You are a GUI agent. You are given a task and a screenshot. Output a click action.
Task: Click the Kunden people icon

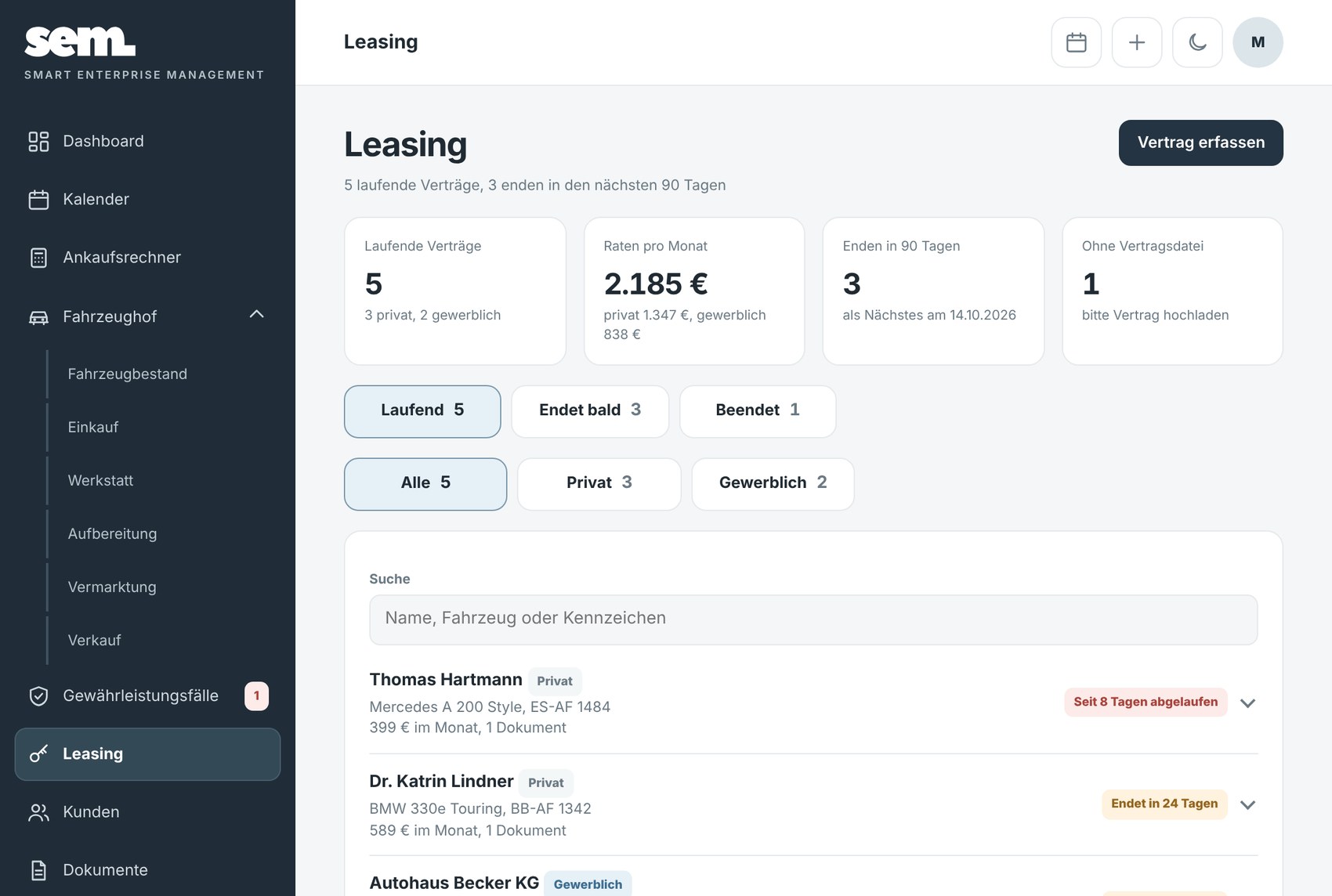coord(38,812)
